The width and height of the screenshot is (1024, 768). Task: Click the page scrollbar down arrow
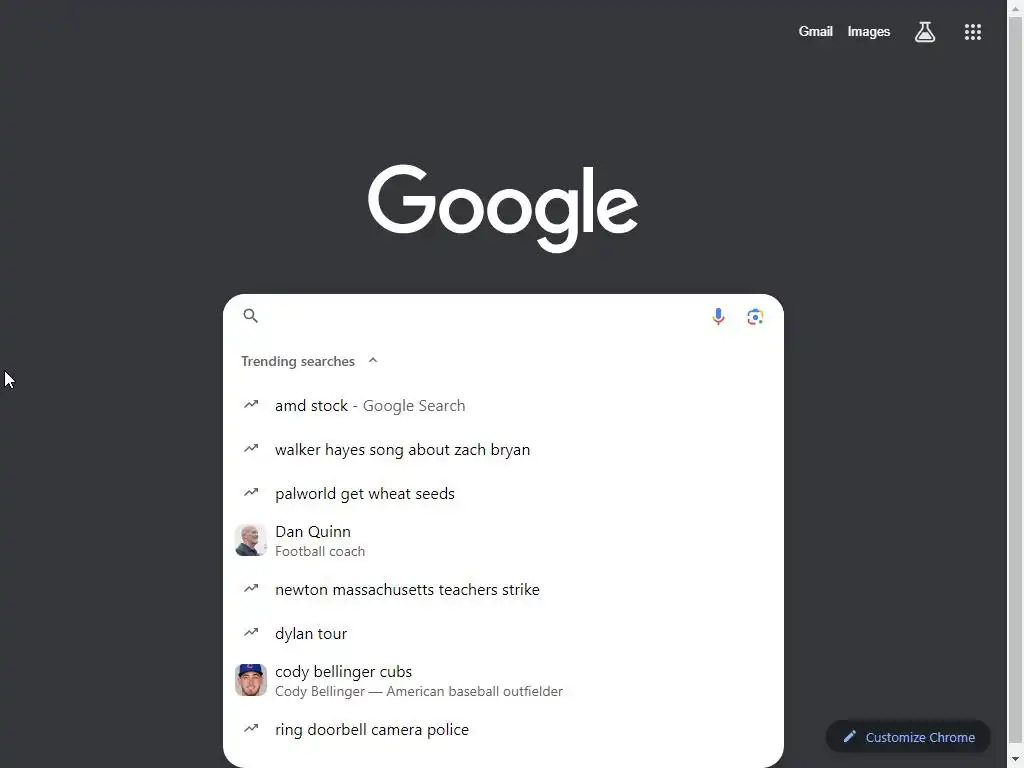pos(1016,760)
